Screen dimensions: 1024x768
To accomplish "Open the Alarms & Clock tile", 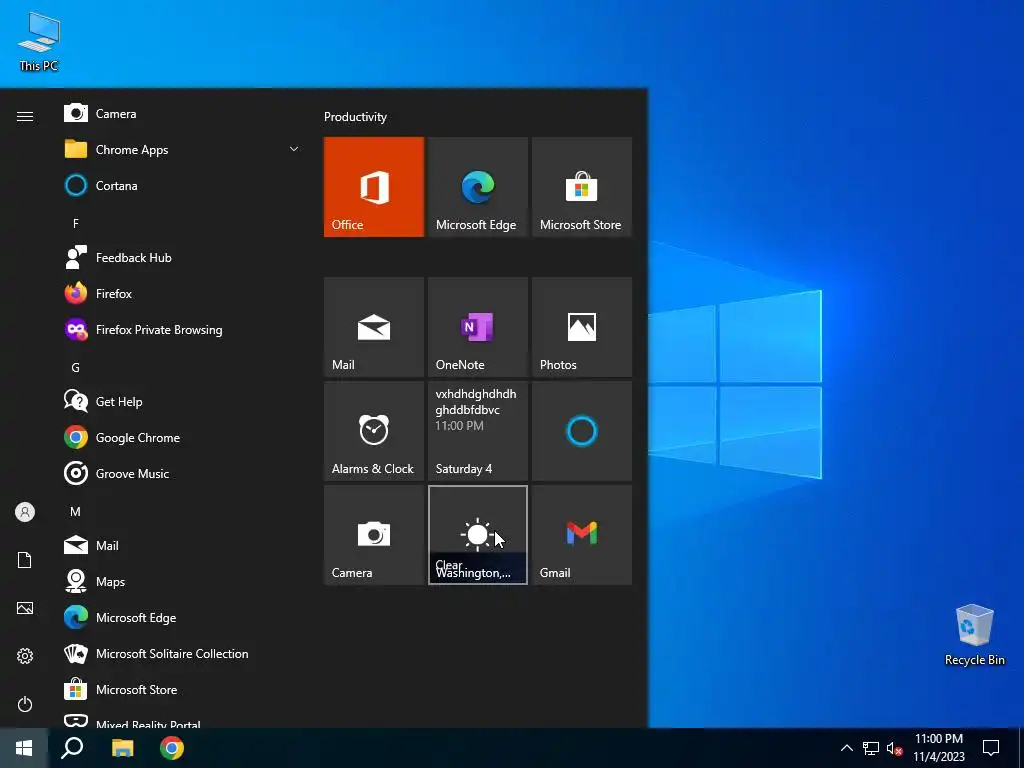I will point(374,431).
